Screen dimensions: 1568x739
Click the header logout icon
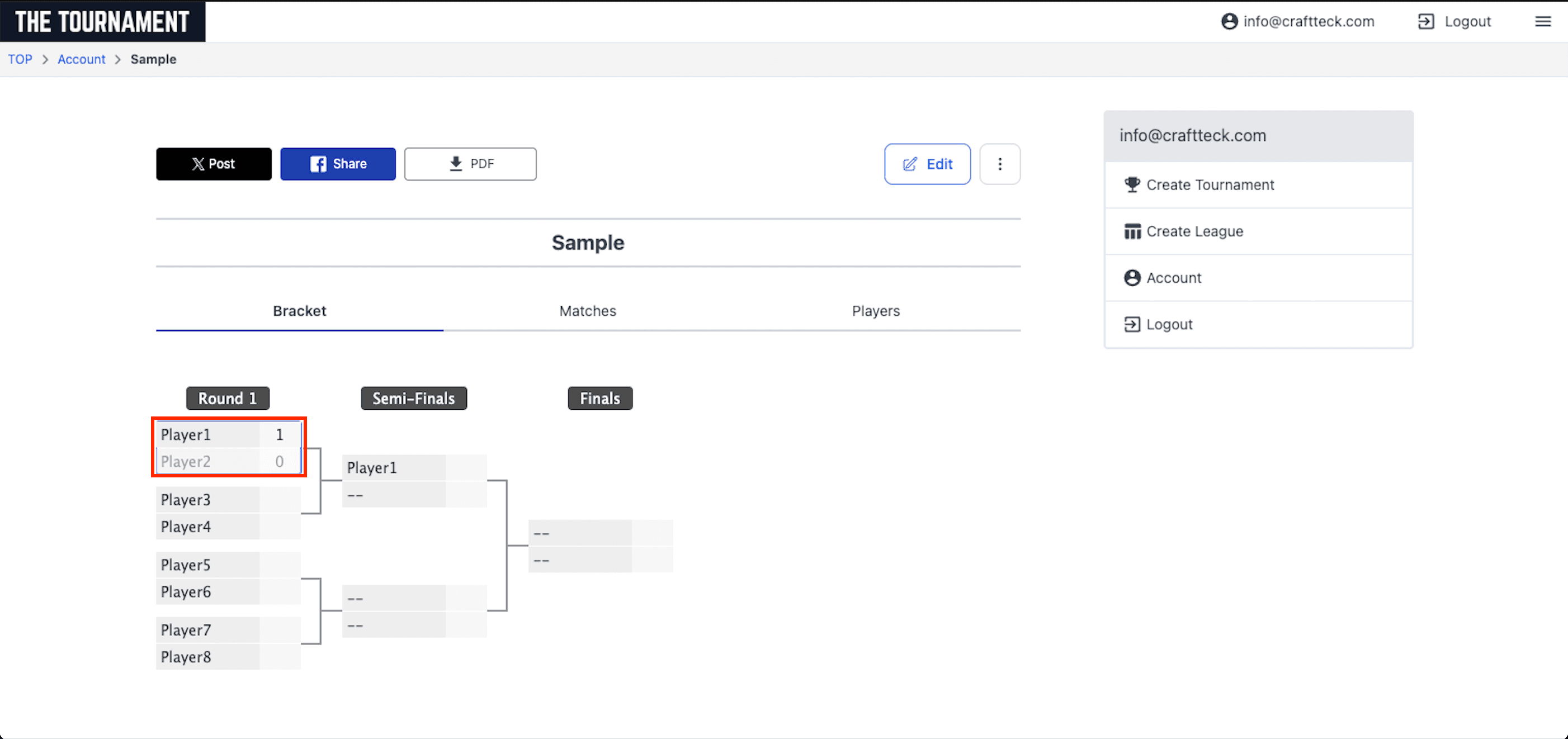[x=1425, y=22]
